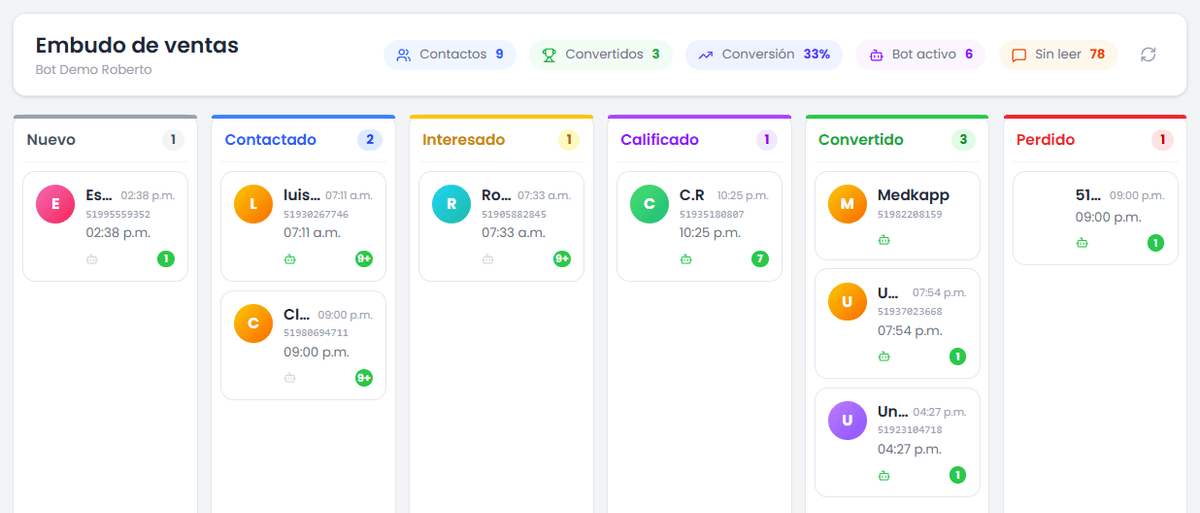Click phone number 51982208159
Screen dimensions: 1200x513
coord(910,214)
